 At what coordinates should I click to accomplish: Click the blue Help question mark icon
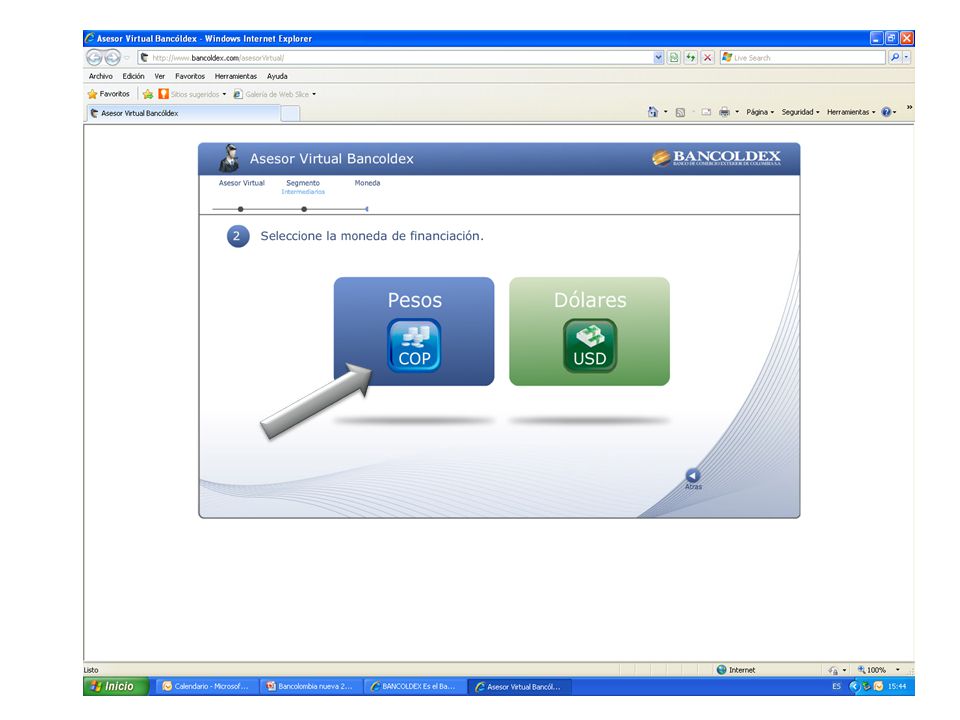tap(886, 112)
